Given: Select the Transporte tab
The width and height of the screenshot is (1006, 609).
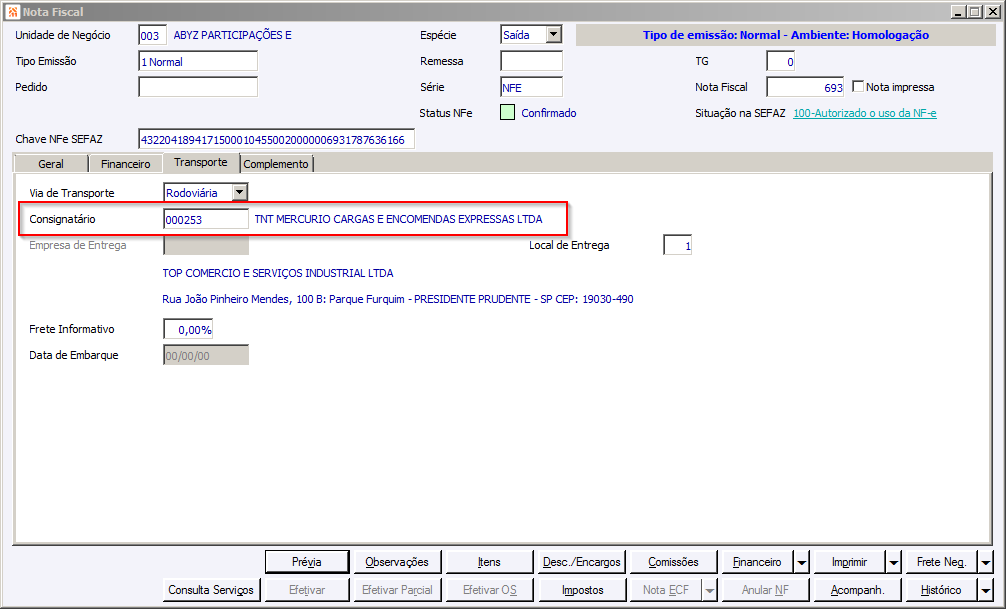Looking at the screenshot, I should tap(201, 162).
